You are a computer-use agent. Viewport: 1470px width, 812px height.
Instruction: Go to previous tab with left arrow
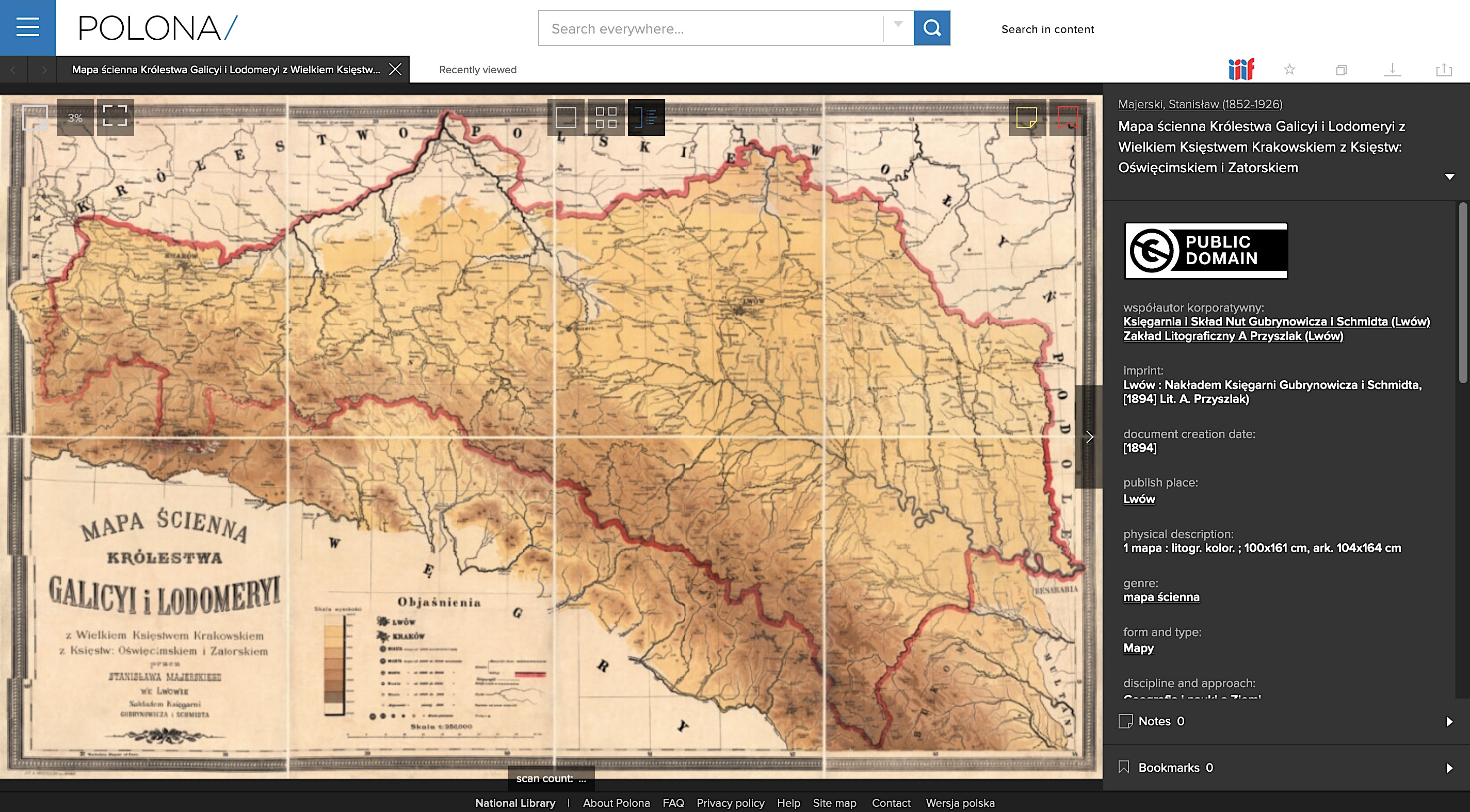(13, 70)
